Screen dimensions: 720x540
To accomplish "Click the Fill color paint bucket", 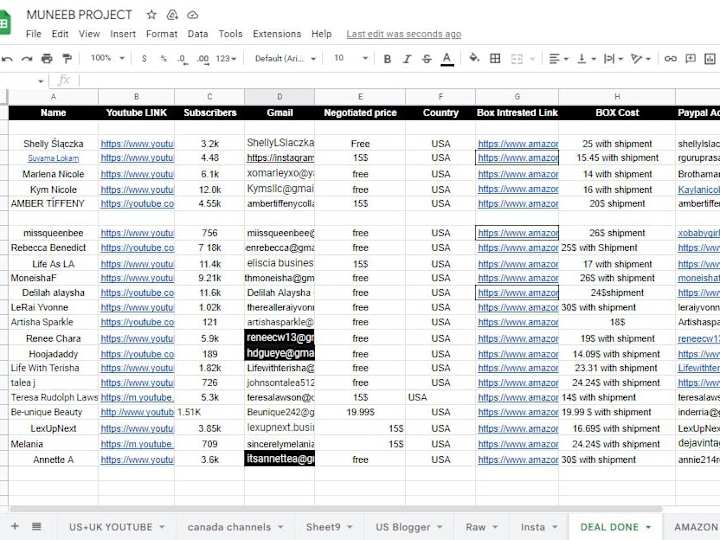I will [x=474, y=58].
